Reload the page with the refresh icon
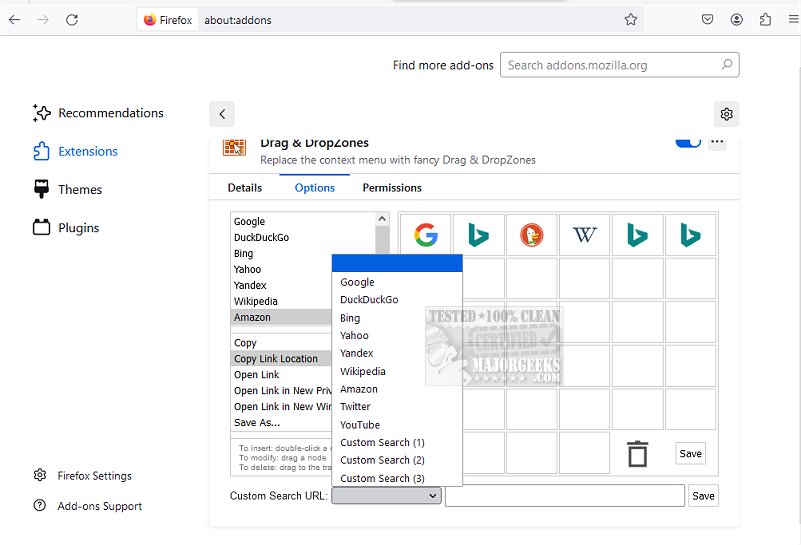Viewport: 801px width, 545px height. tap(72, 20)
